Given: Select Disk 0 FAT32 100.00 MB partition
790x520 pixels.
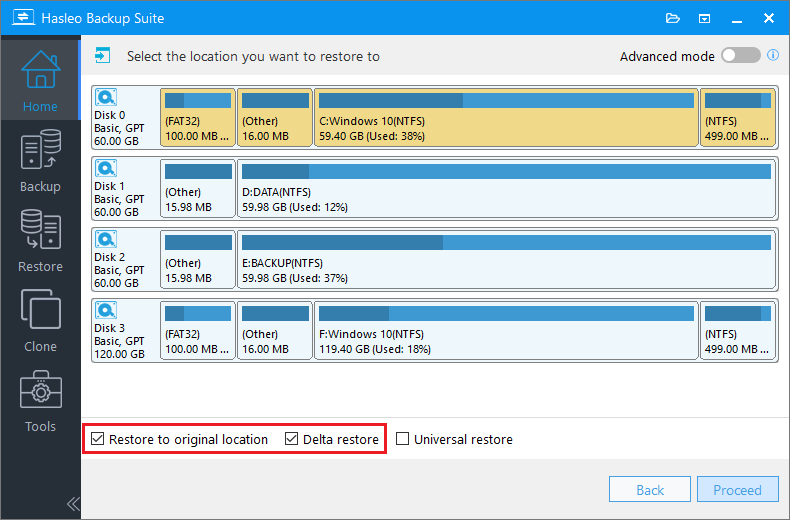Looking at the screenshot, I should (x=198, y=117).
